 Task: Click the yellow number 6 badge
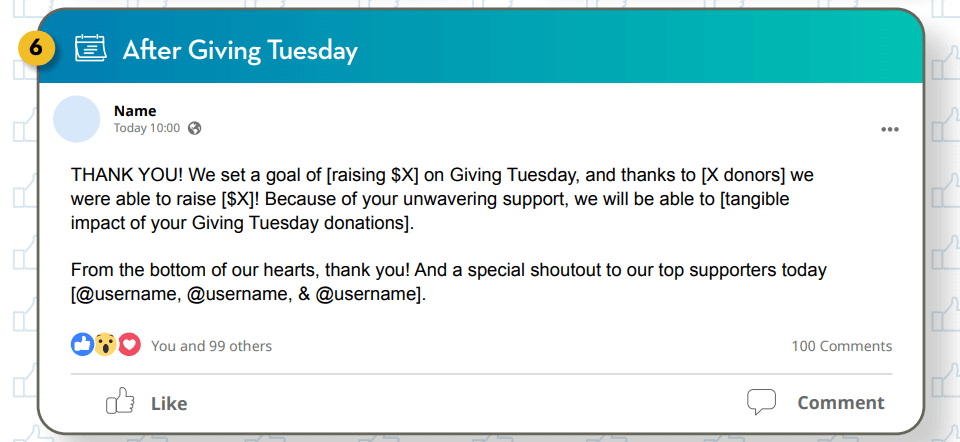[x=37, y=49]
